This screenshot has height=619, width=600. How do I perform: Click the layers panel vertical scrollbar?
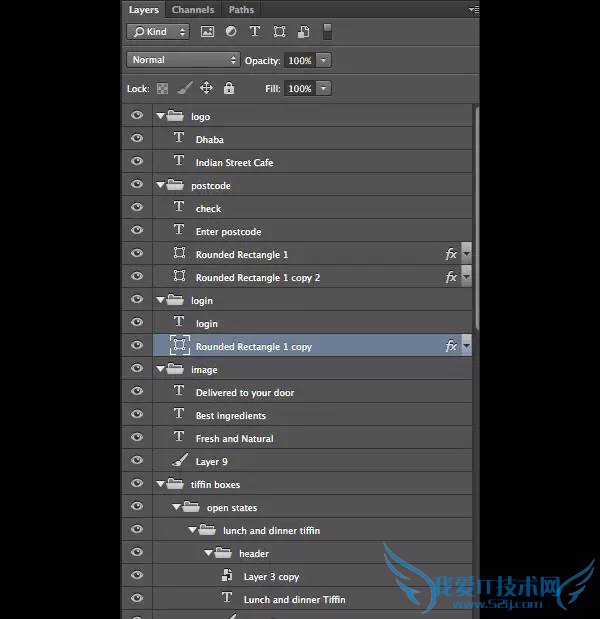click(477, 217)
